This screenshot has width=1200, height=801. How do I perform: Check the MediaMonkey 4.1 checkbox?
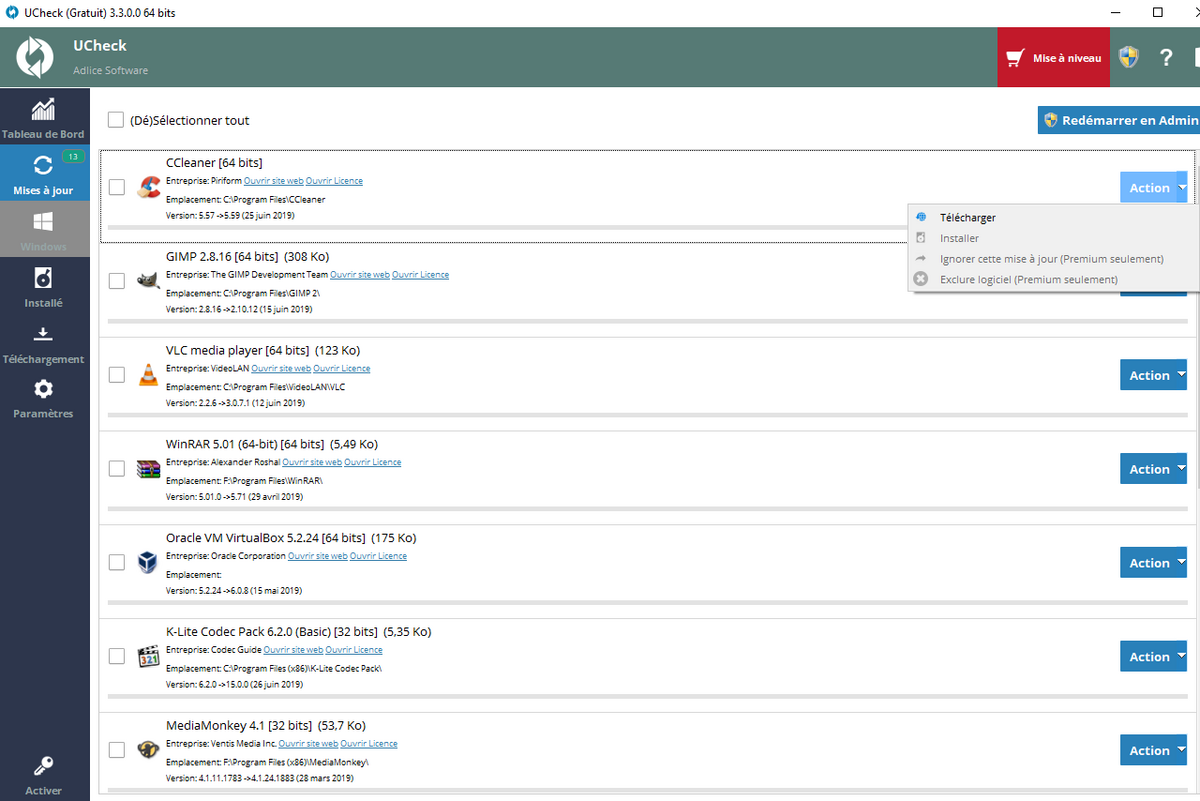[117, 750]
